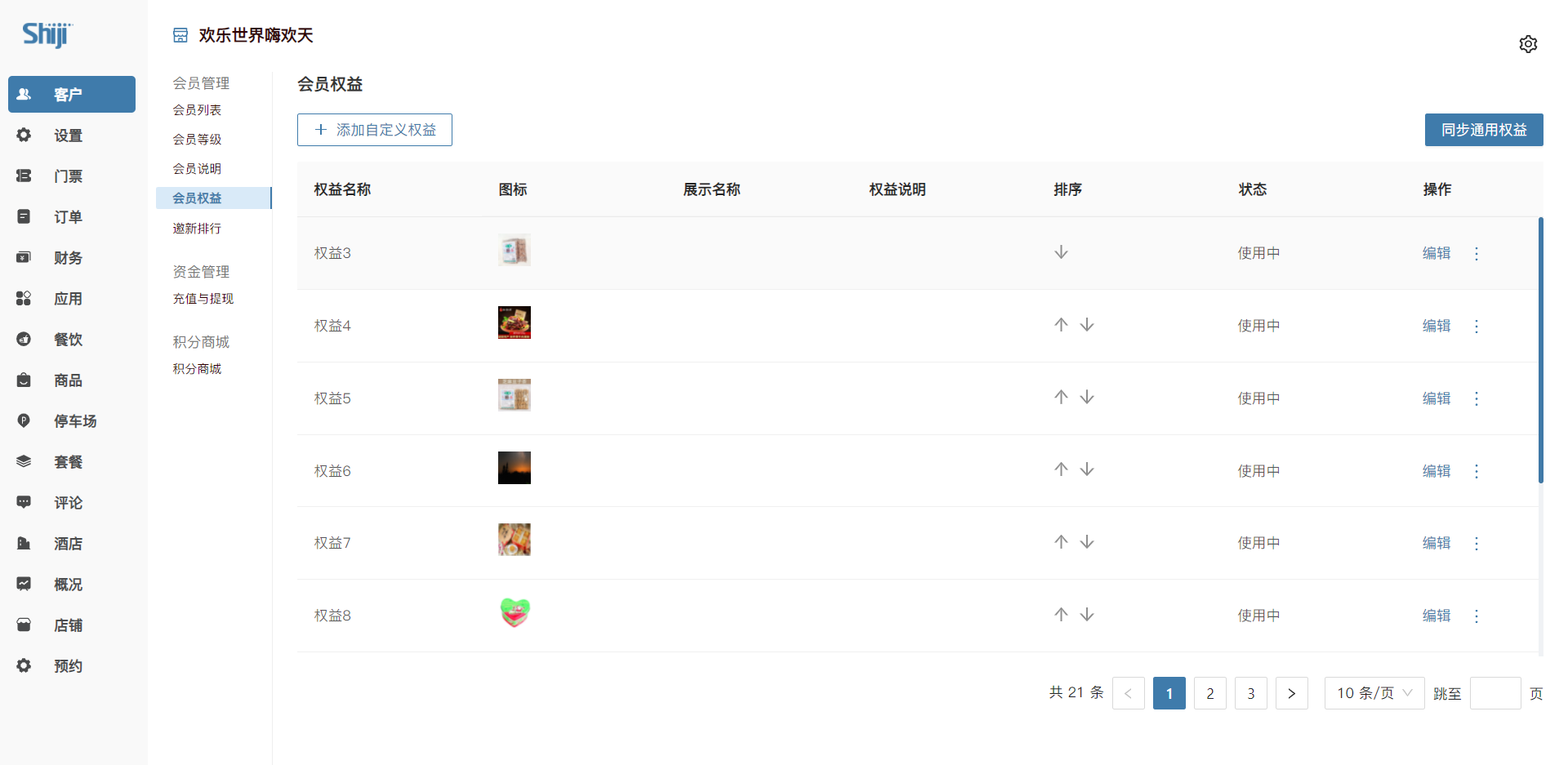1568x765 pixels.
Task: Click 同步通用权益 button
Action: 1484,130
